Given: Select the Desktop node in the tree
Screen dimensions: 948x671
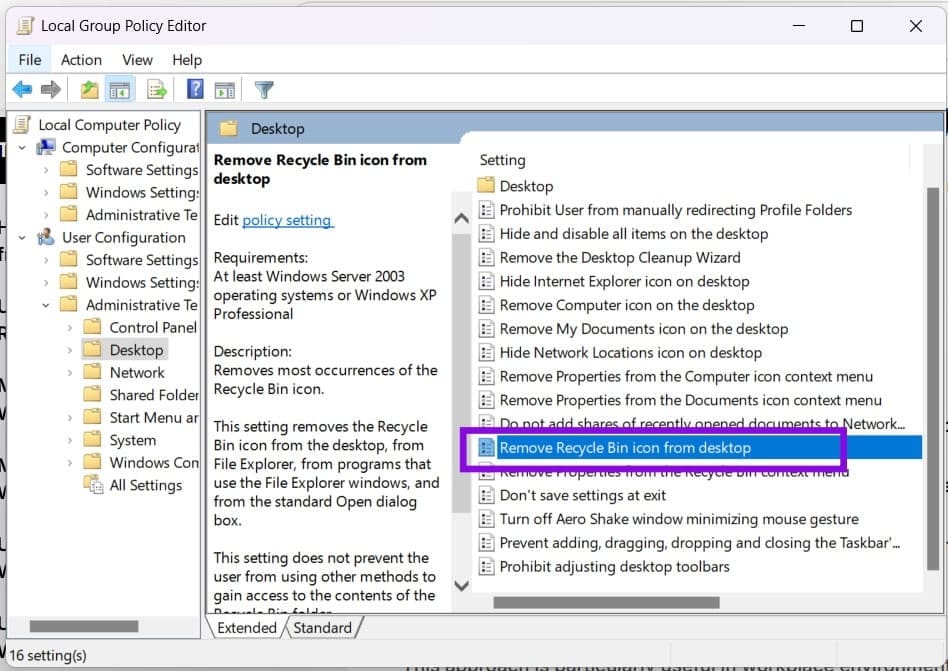Looking at the screenshot, I should point(137,349).
